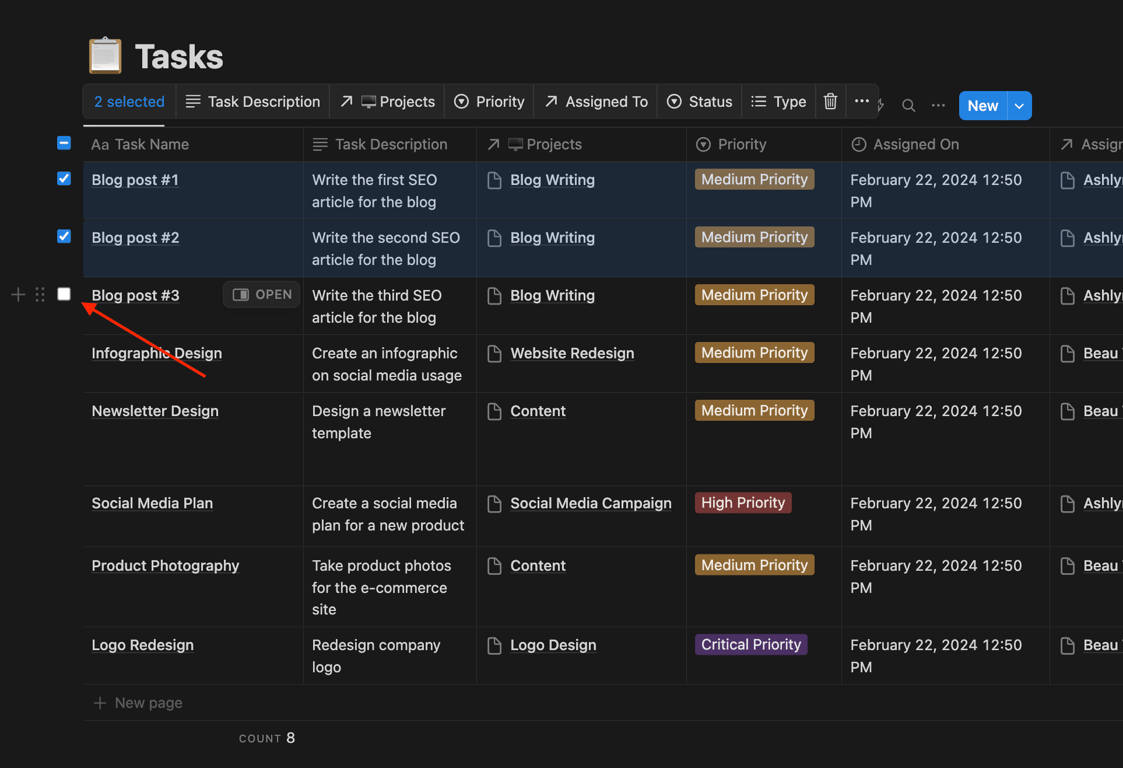Screen dimensions: 1123x768
Task: Click the page icon beside Logo Design
Action: pyautogui.click(x=494, y=646)
